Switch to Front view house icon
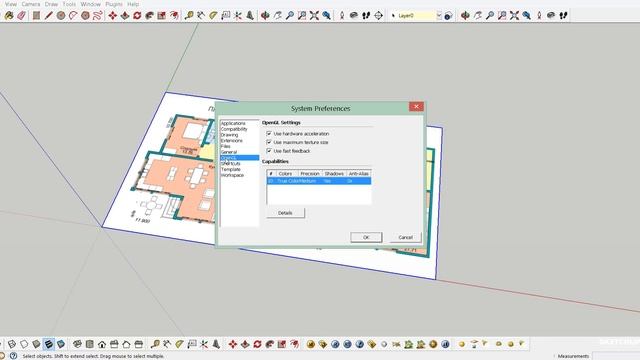 pos(102,344)
